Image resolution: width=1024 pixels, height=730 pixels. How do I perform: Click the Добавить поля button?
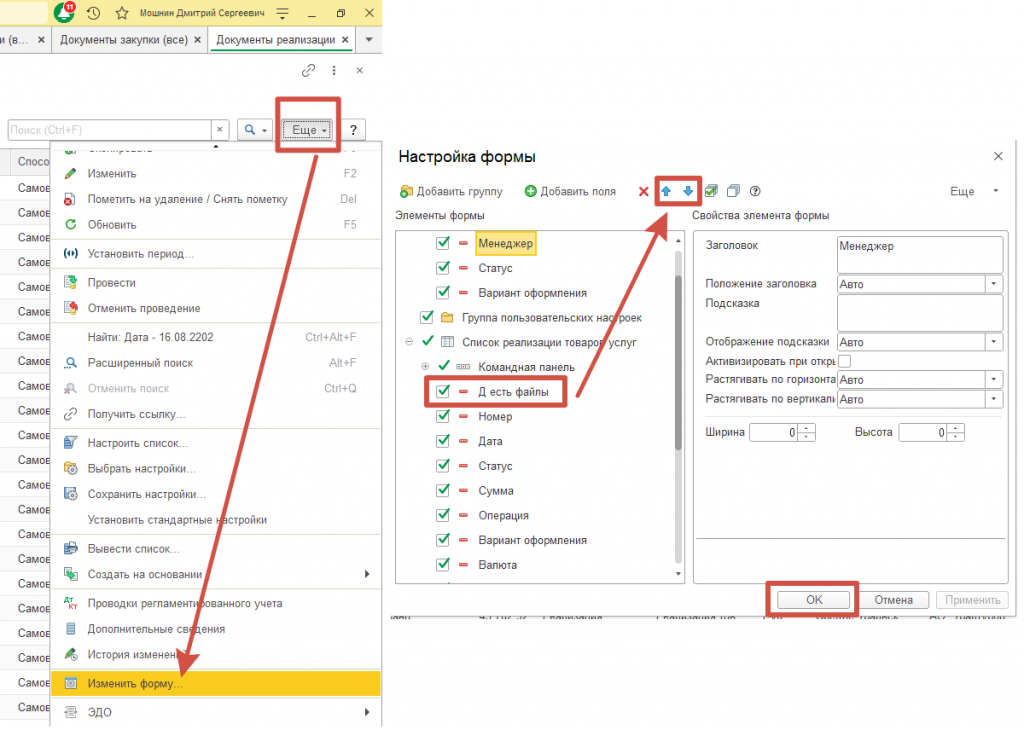(570, 191)
